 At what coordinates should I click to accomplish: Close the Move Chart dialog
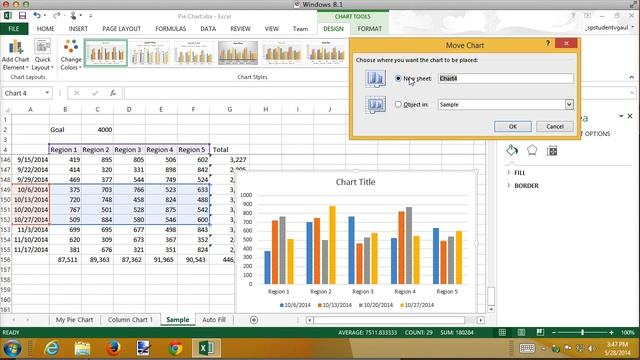(x=566, y=43)
